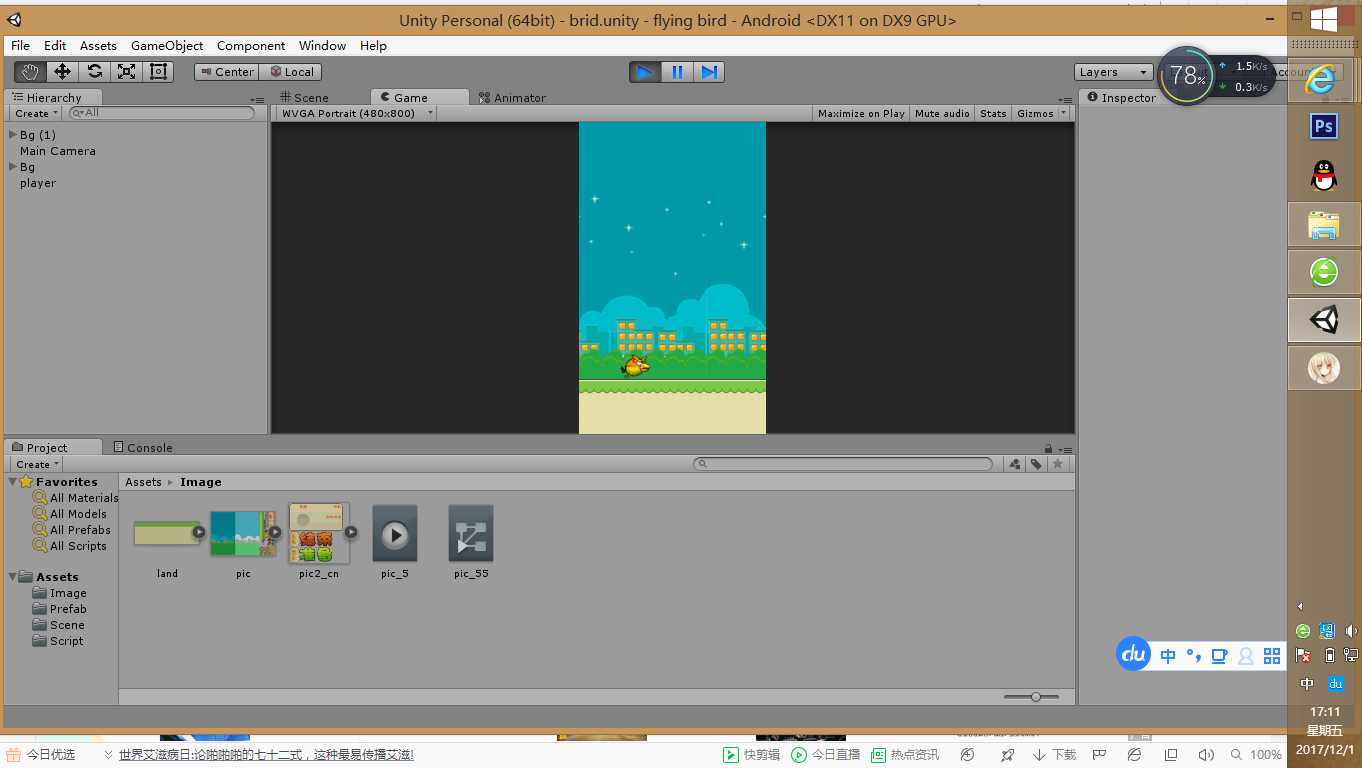Select the Rect Transform tool
1362x768 pixels.
[158, 71]
